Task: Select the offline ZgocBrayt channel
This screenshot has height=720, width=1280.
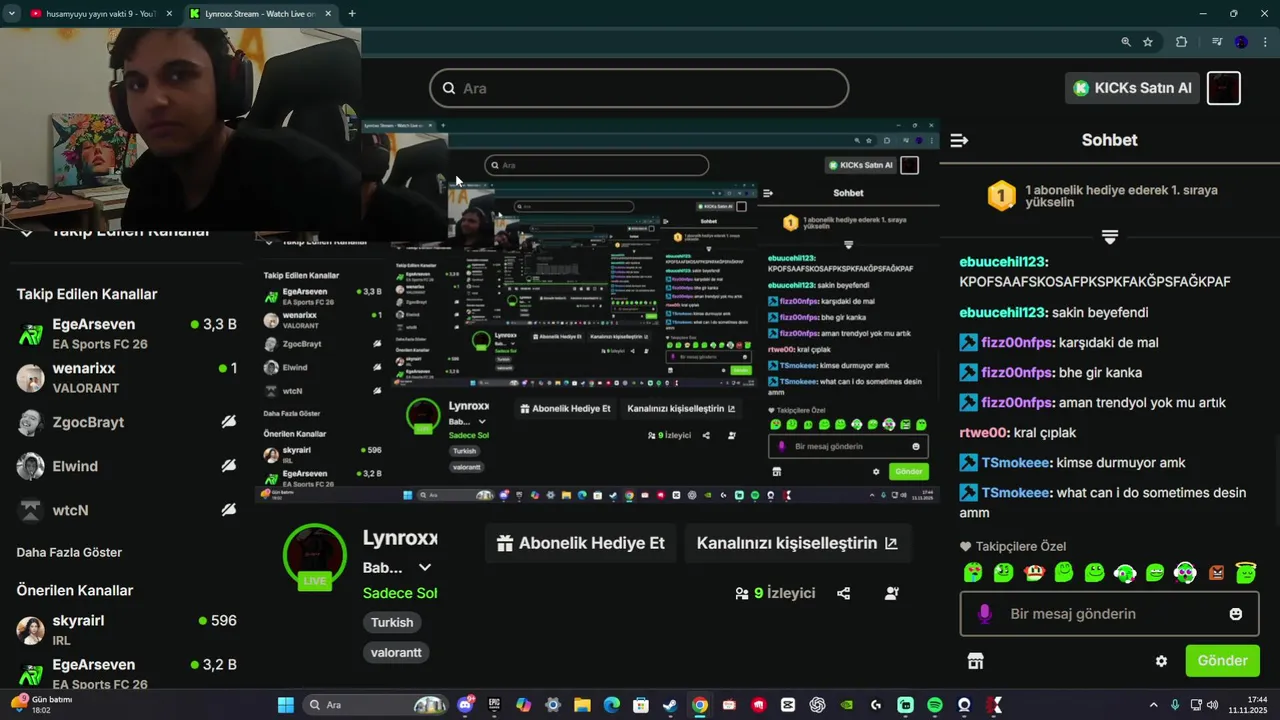Action: click(x=126, y=422)
